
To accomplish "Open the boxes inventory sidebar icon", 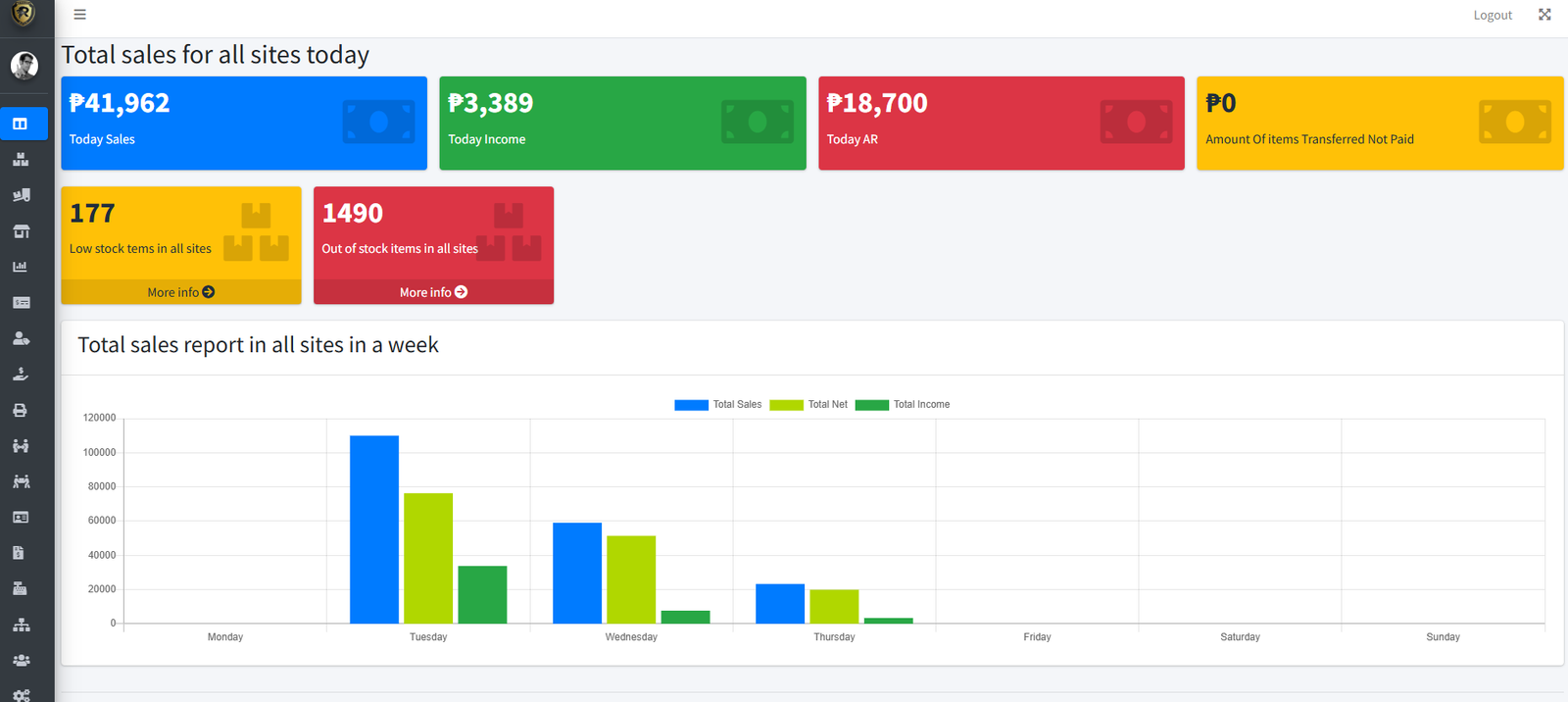I will click(x=21, y=160).
